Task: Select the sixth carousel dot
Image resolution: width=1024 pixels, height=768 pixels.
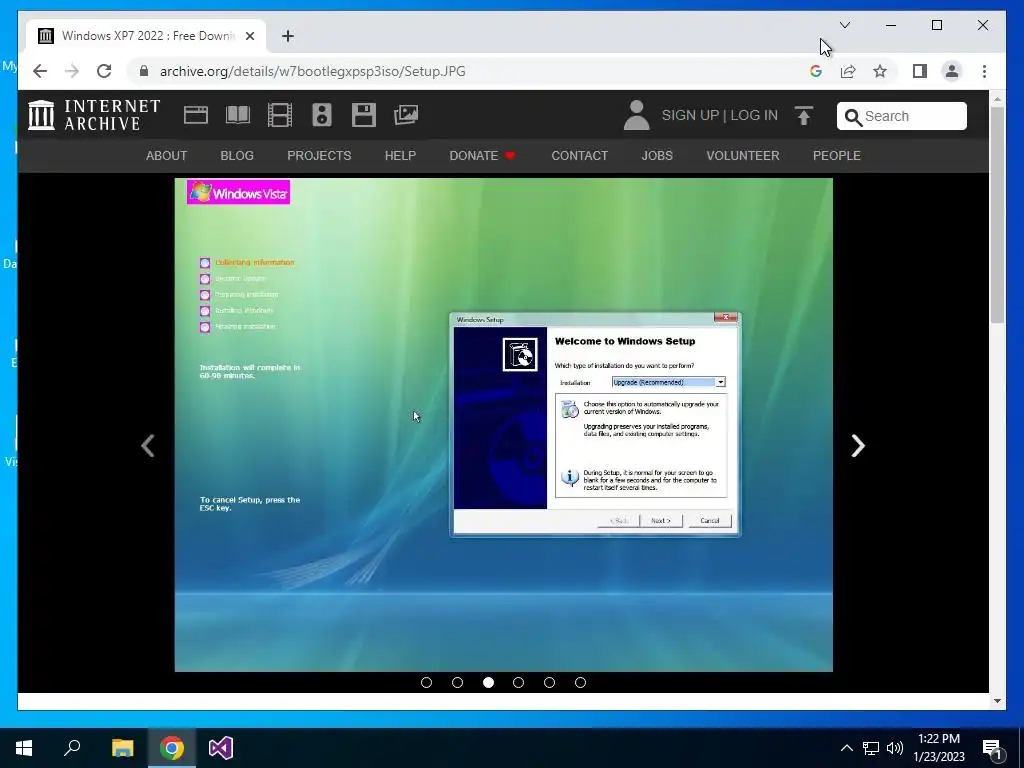Action: point(581,682)
